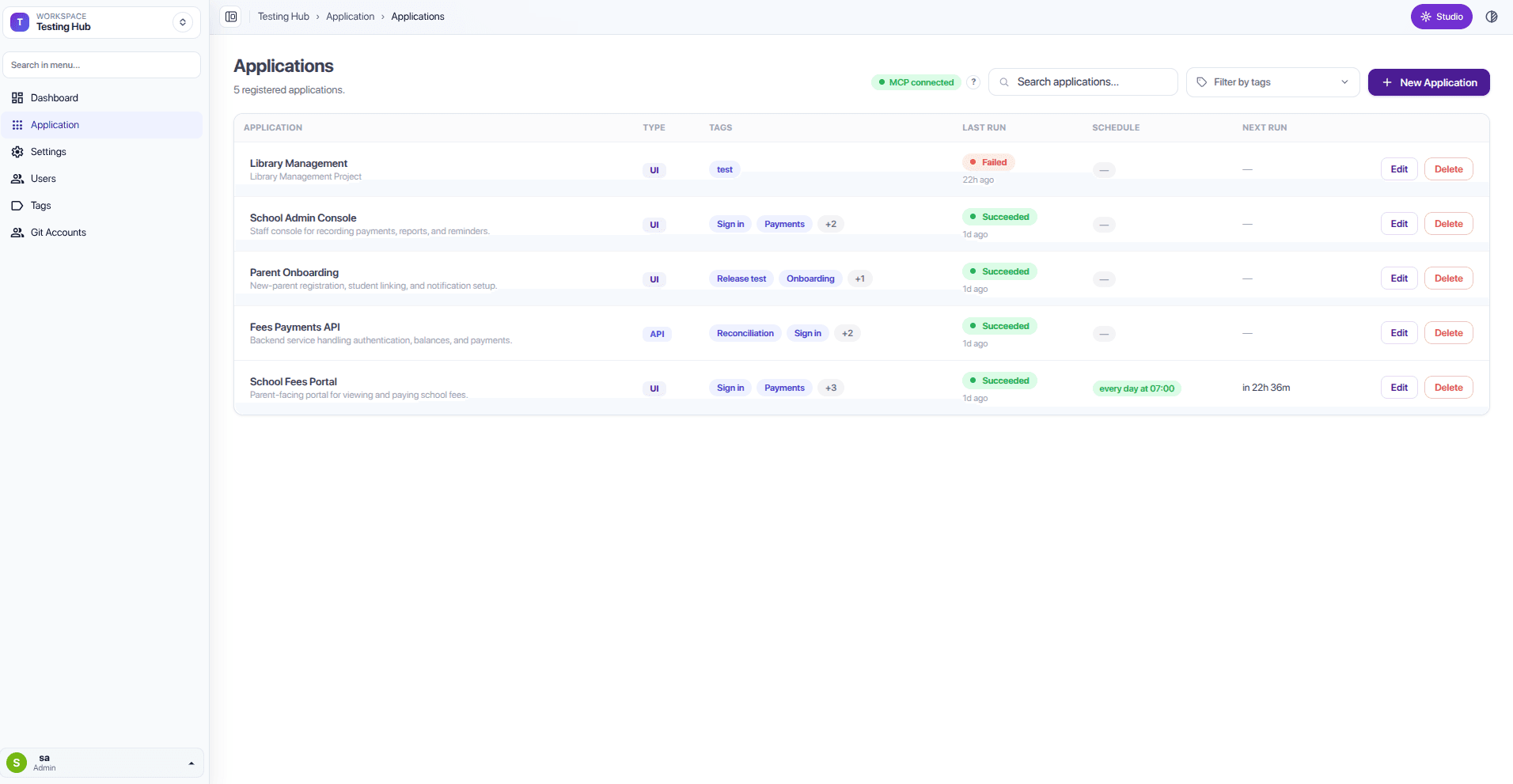Viewport: 1513px width, 784px height.
Task: Click 'in 22h 36m' next run value
Action: (x=1266, y=388)
